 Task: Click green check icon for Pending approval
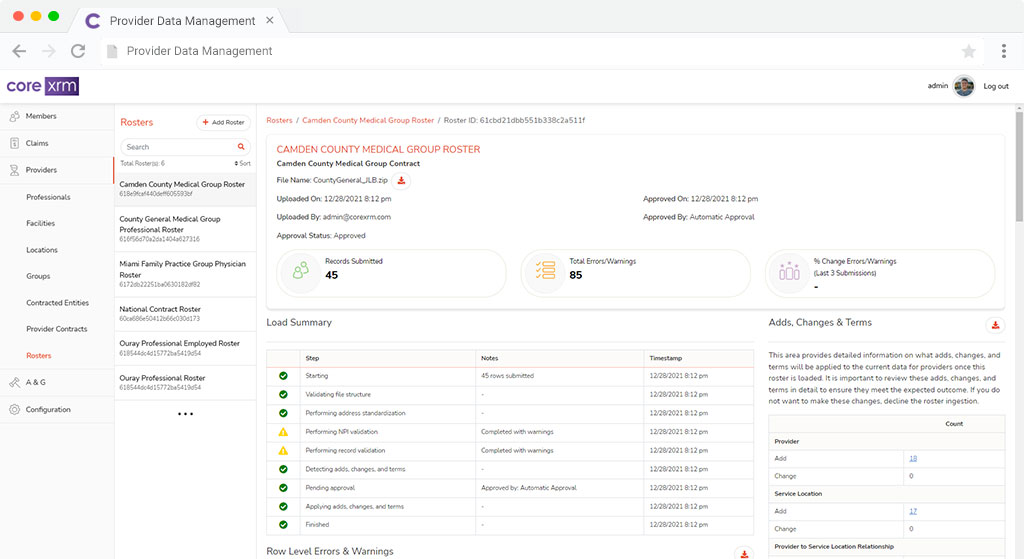click(x=283, y=488)
